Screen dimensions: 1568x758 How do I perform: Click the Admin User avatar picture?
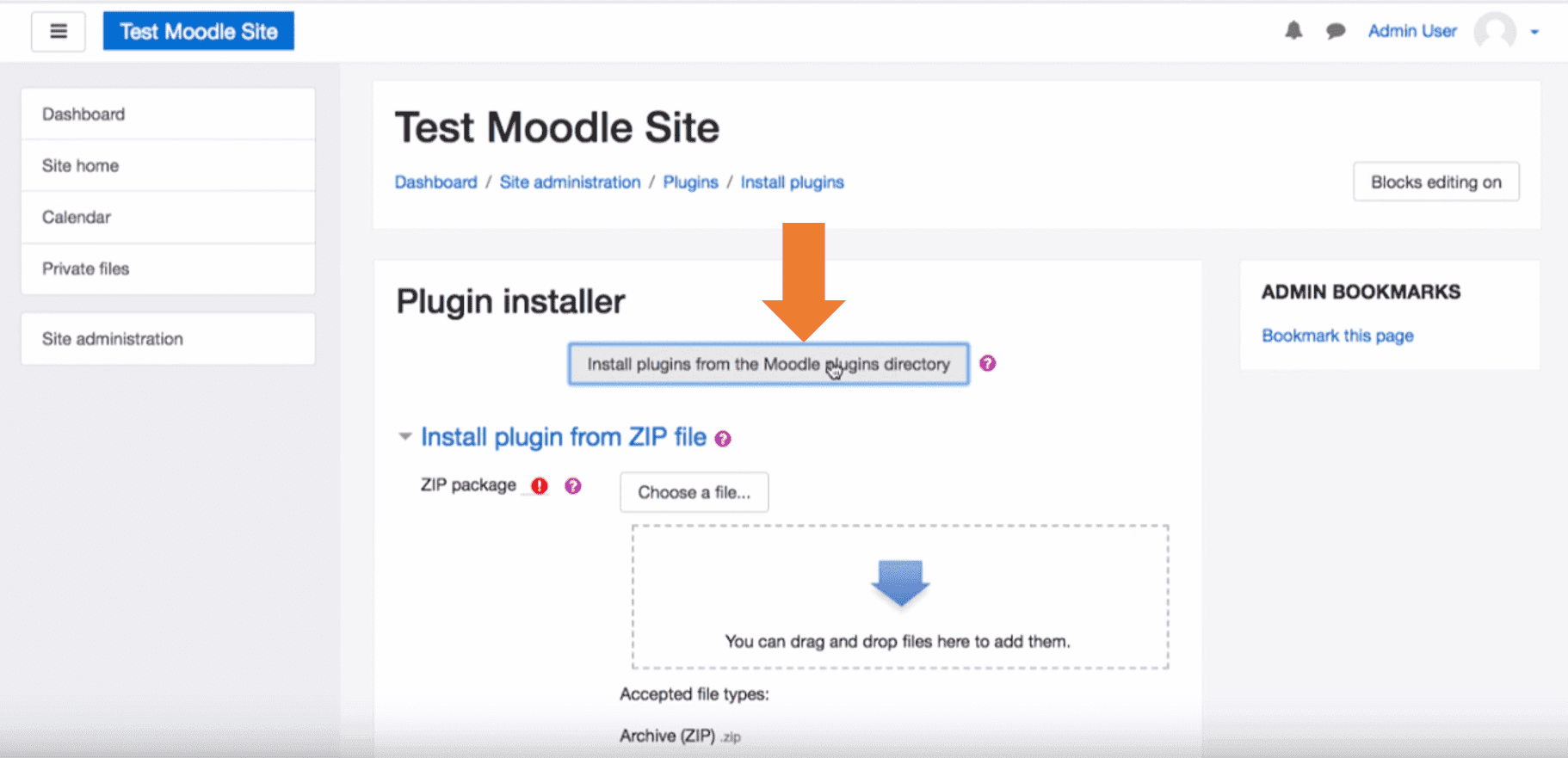1495,31
